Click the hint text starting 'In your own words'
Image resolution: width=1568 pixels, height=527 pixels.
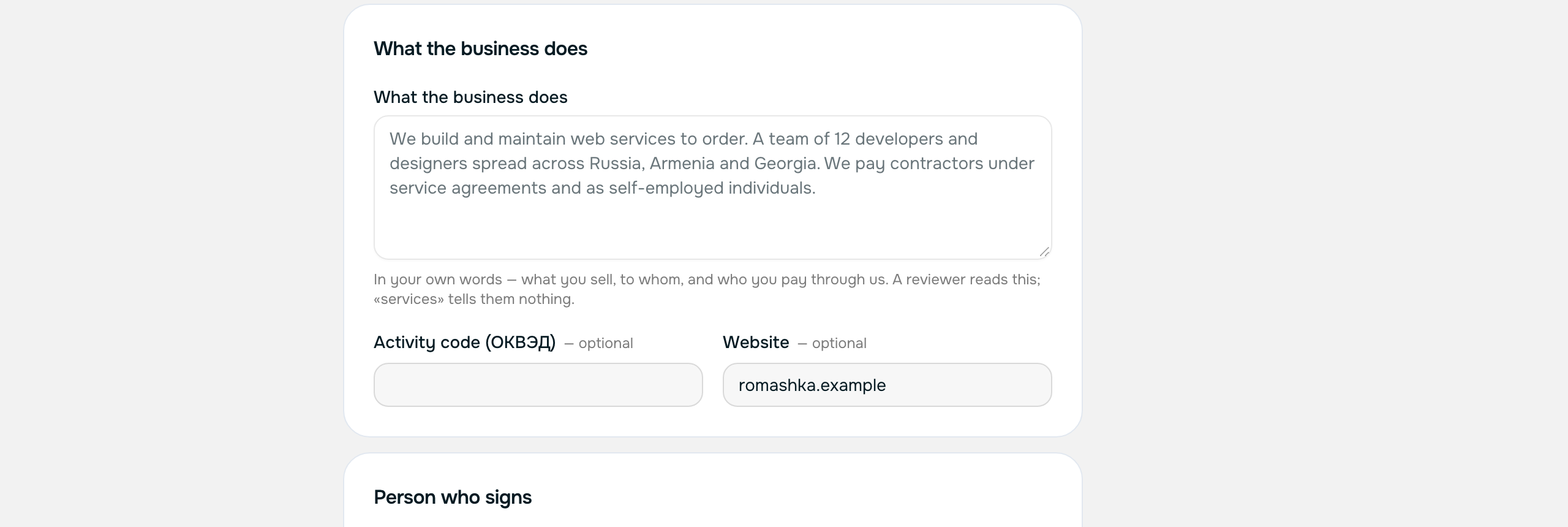click(x=707, y=289)
